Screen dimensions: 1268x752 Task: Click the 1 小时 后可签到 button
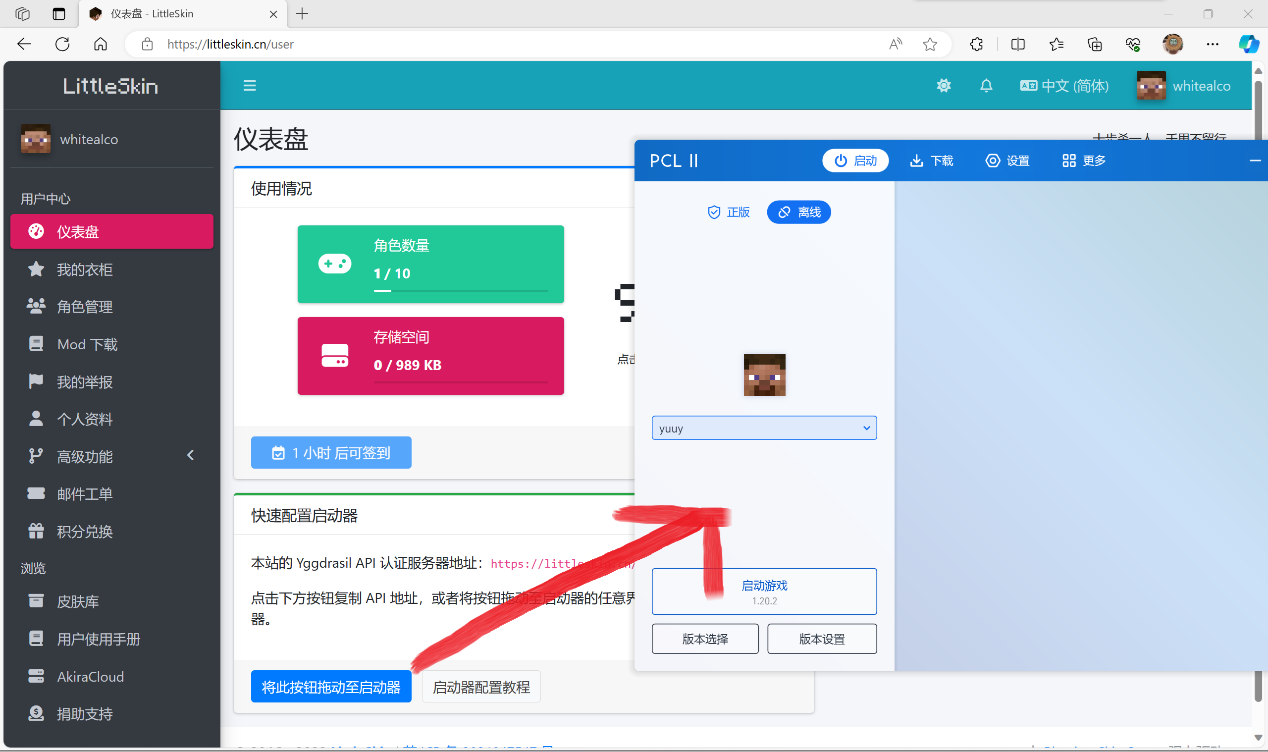click(x=331, y=453)
